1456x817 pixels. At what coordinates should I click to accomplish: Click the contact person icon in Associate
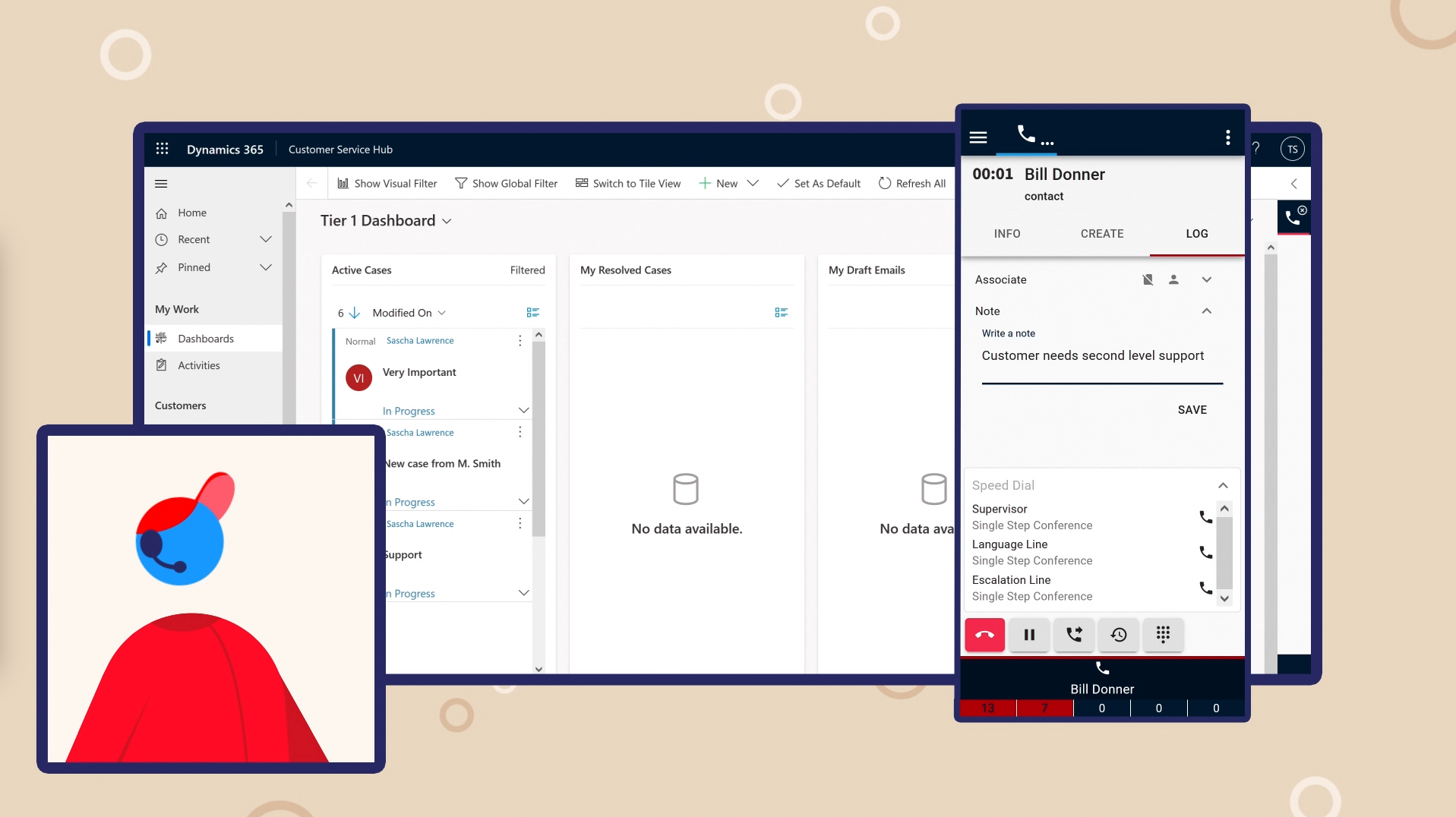(x=1173, y=280)
